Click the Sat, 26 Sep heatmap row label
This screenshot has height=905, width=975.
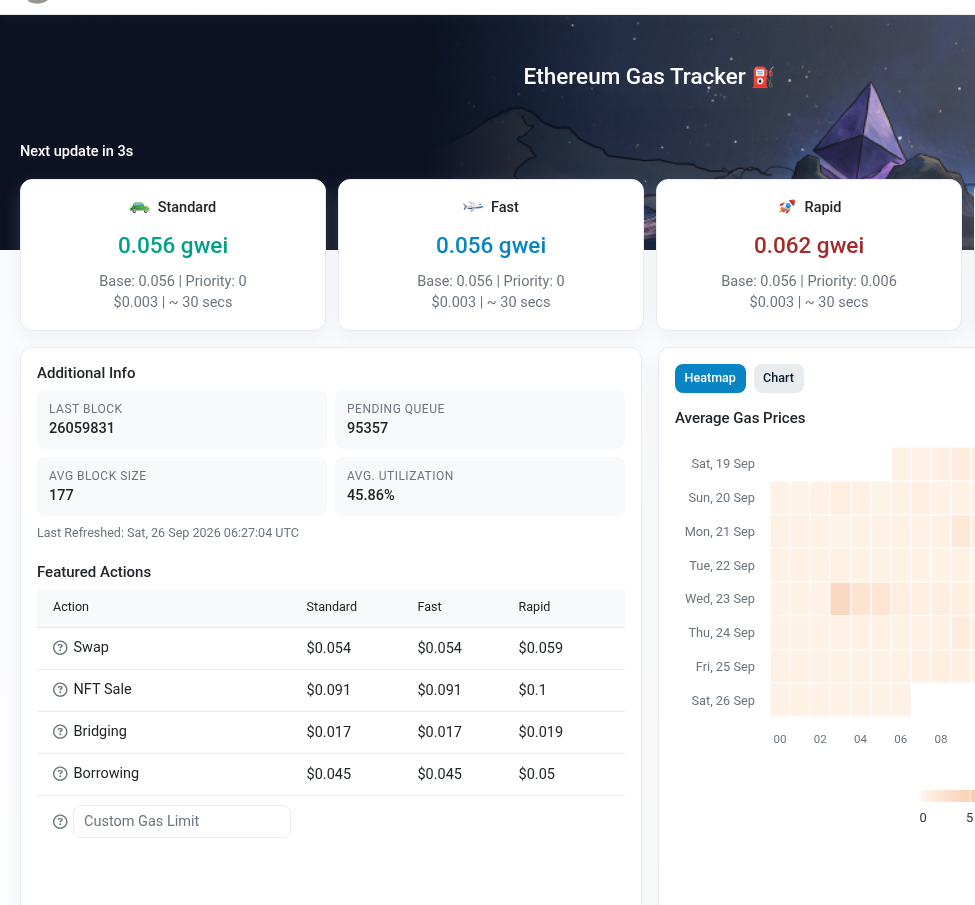pyautogui.click(x=723, y=701)
